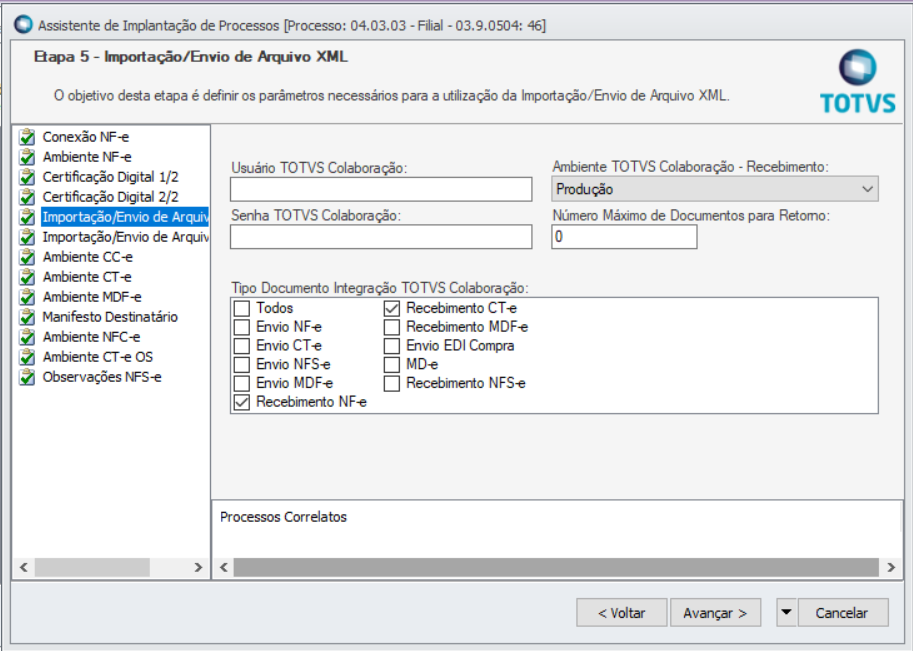Go to Ambiente NF-e step
Image resolution: width=913 pixels, height=651 pixels.
87,157
